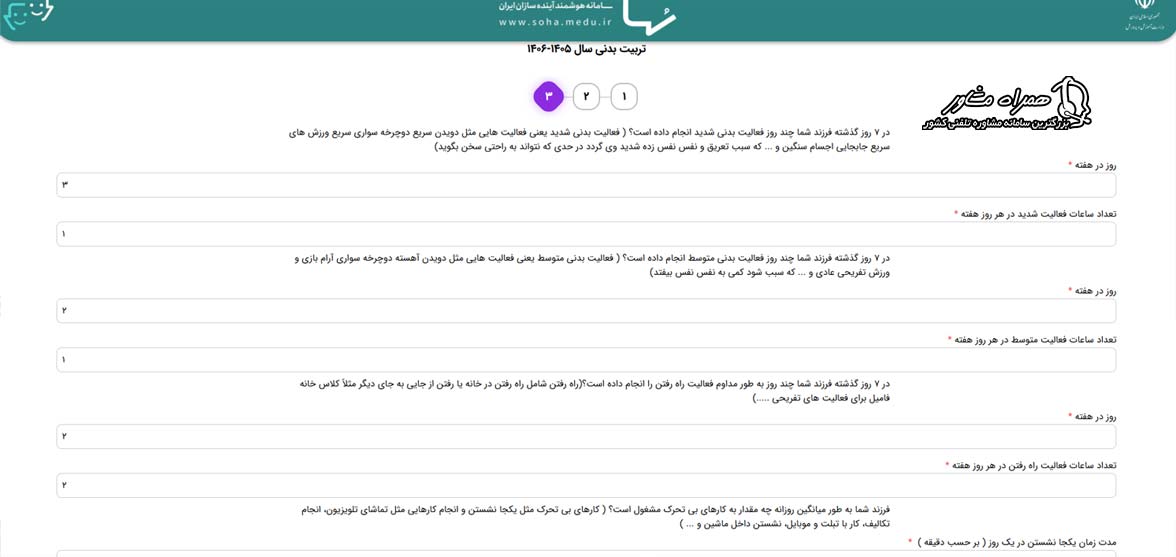The width and height of the screenshot is (1176, 557).
Task: Go to step 1 of the form
Action: [624, 96]
